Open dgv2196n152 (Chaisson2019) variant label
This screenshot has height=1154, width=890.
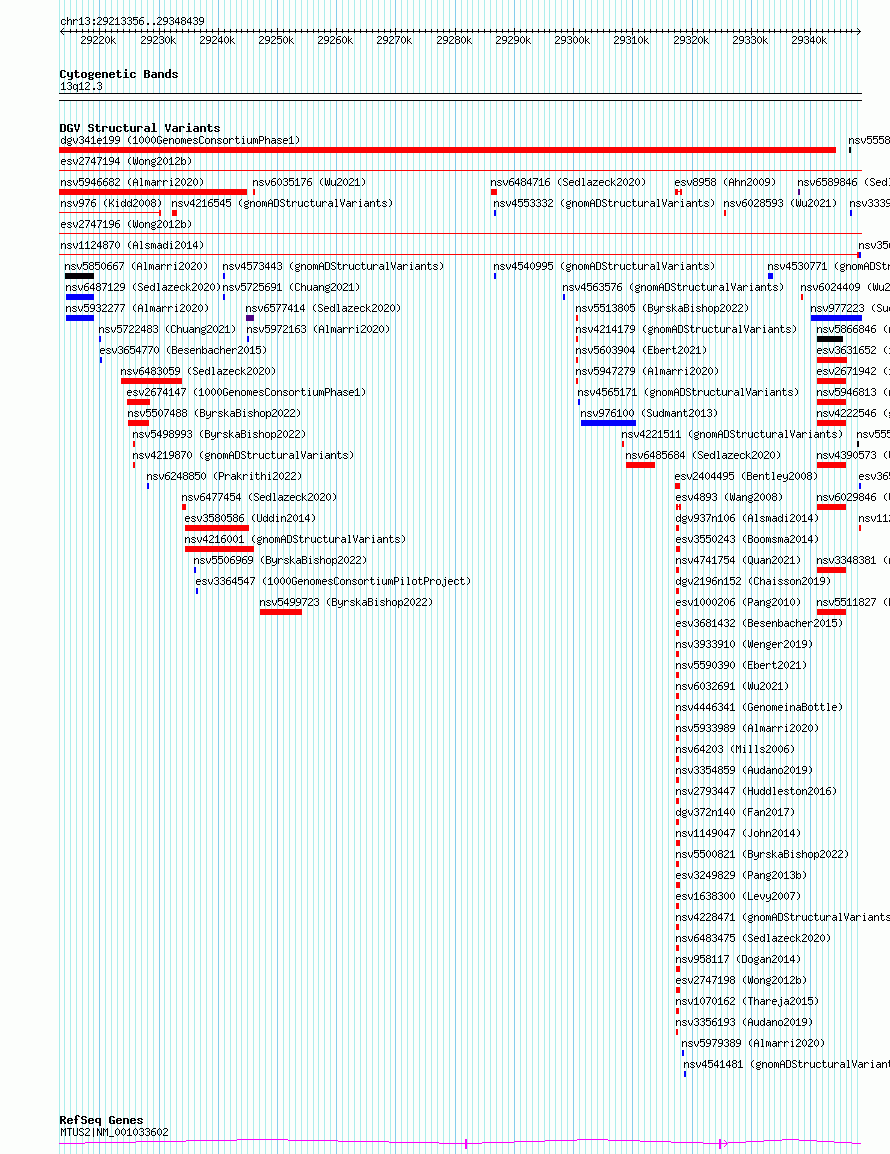click(752, 581)
